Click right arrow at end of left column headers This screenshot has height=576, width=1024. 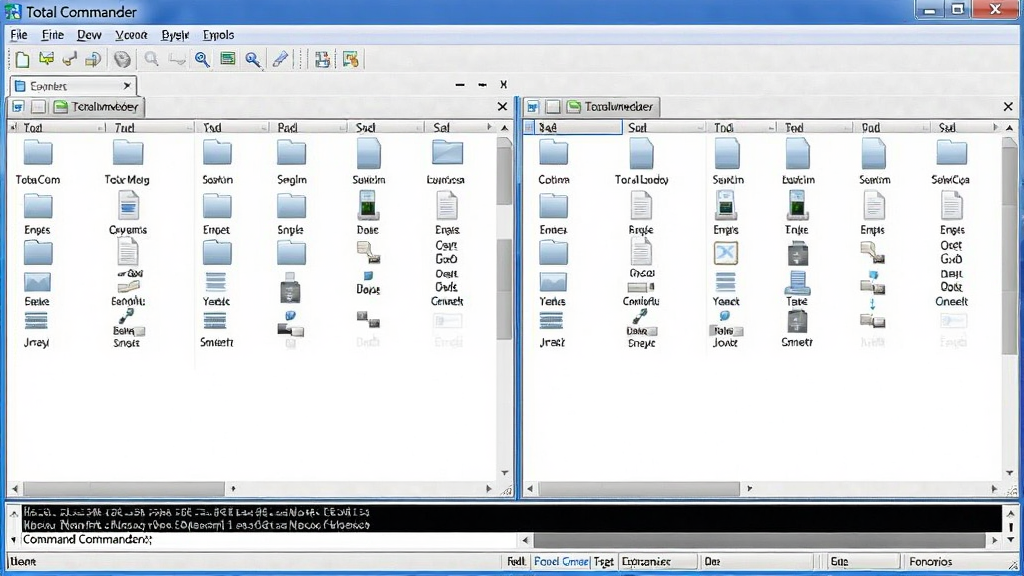tap(489, 127)
